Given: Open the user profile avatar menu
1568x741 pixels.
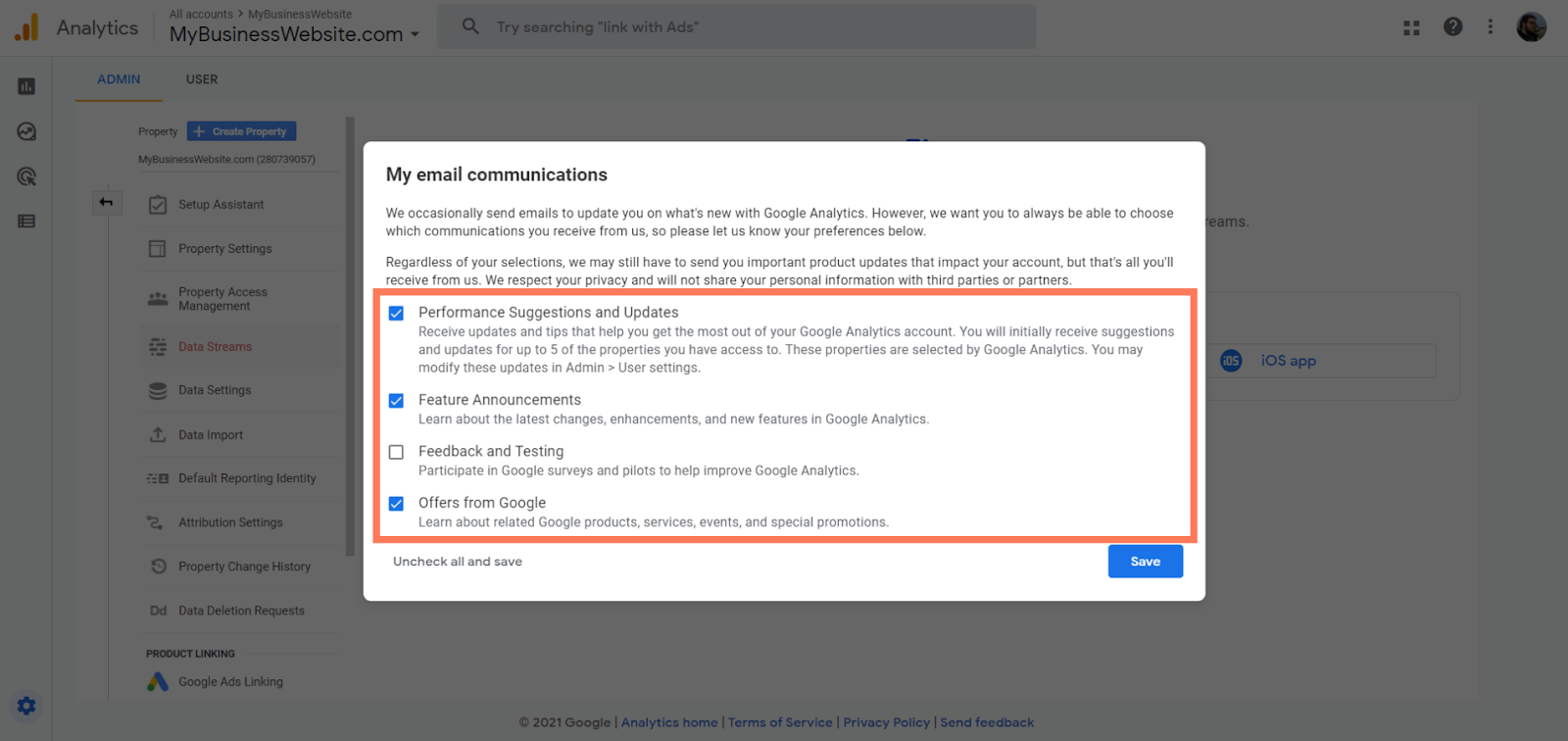Looking at the screenshot, I should click(1531, 27).
